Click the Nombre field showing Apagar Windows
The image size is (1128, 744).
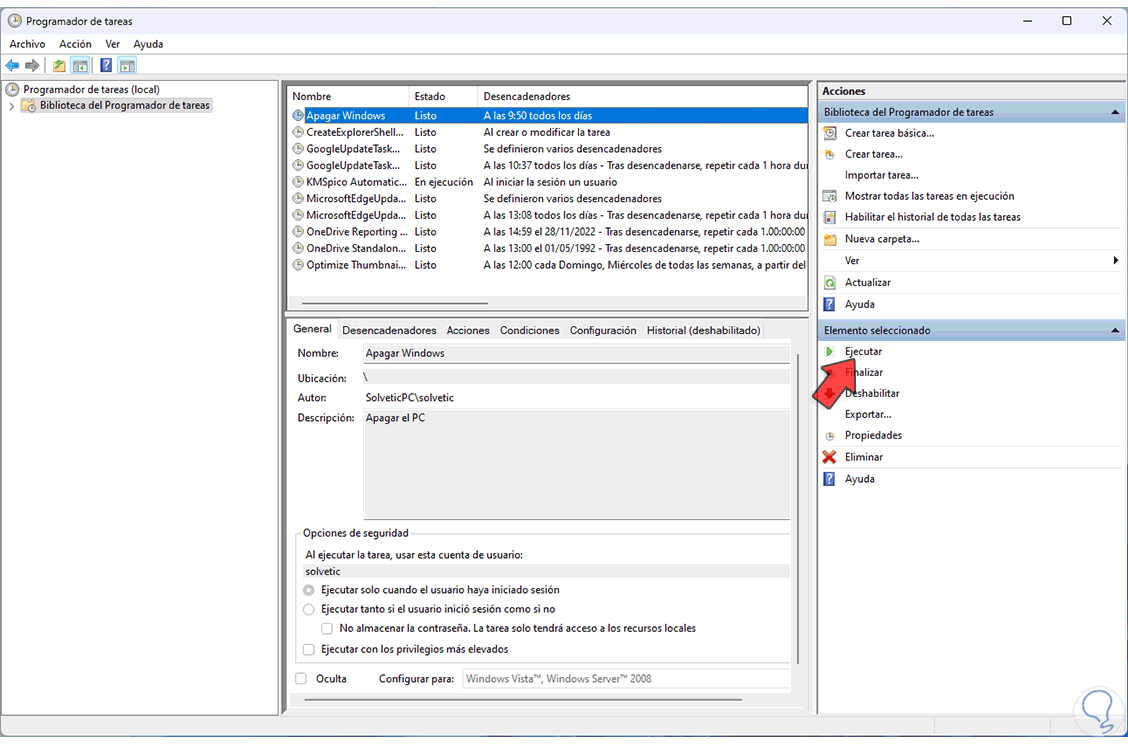(577, 353)
